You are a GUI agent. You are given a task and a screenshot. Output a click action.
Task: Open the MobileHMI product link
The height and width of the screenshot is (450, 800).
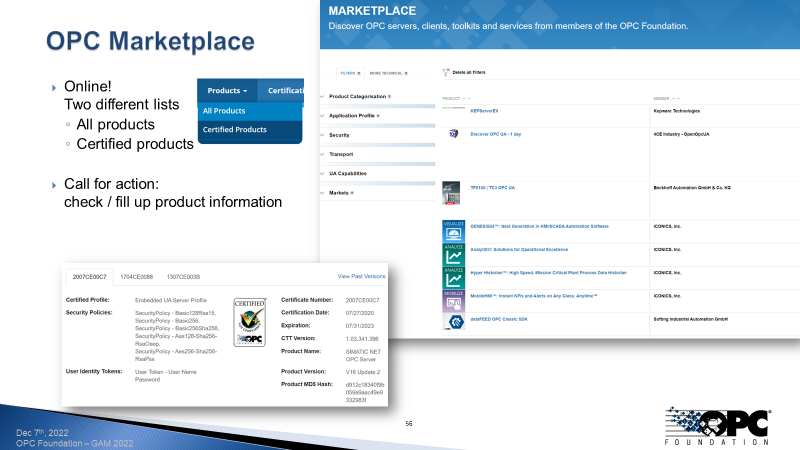tap(534, 296)
